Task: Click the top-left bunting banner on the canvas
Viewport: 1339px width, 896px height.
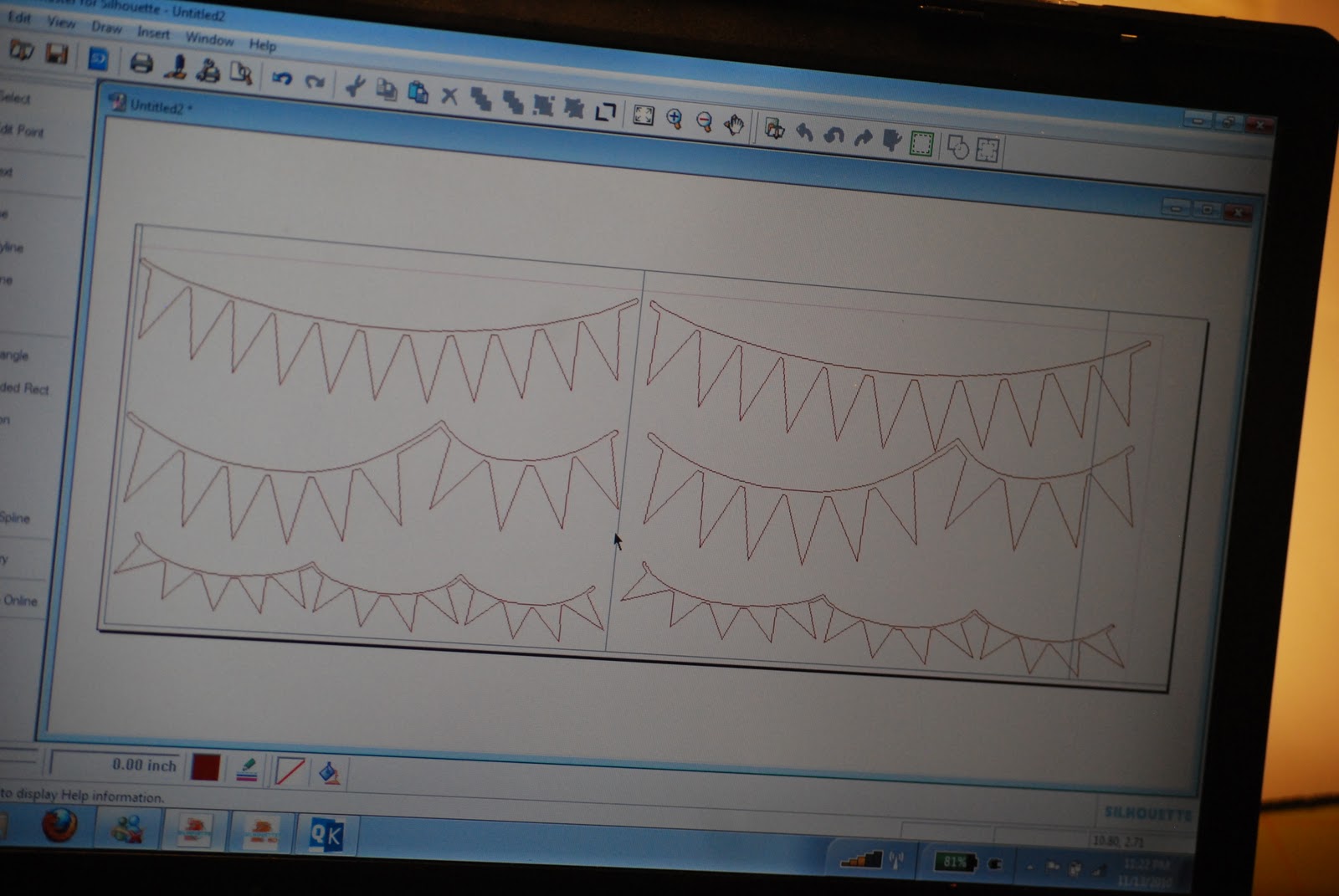Action: click(x=387, y=330)
